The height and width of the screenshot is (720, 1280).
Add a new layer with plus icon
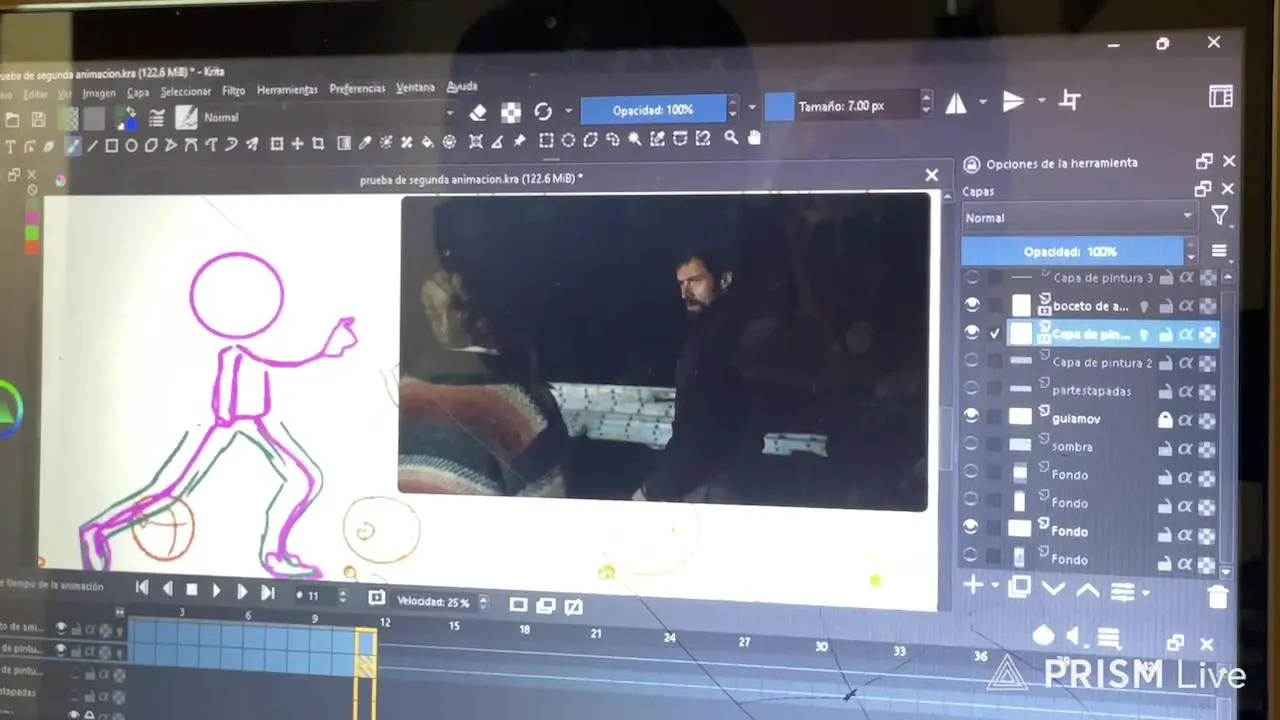(x=972, y=585)
